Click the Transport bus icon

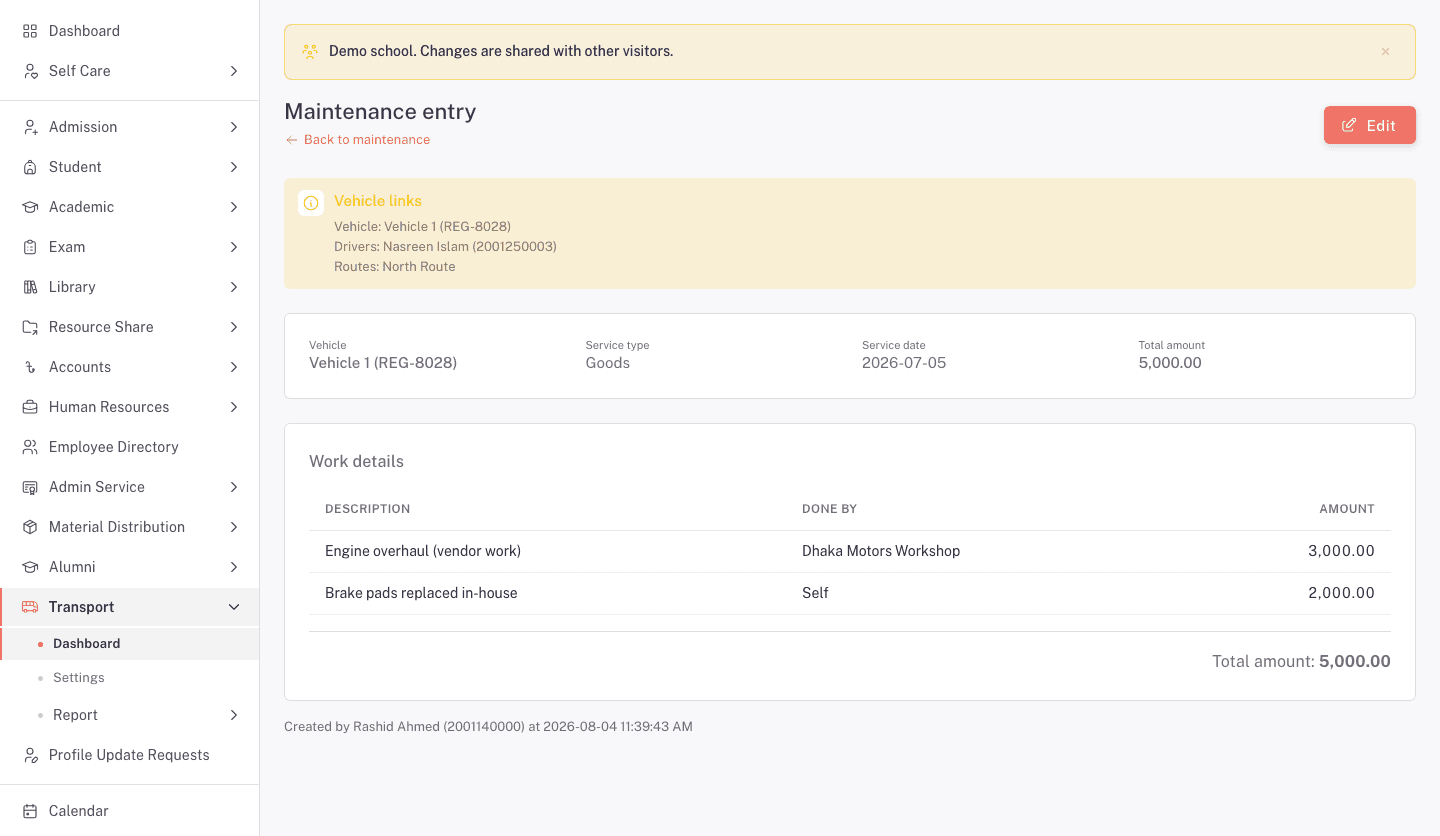30,607
